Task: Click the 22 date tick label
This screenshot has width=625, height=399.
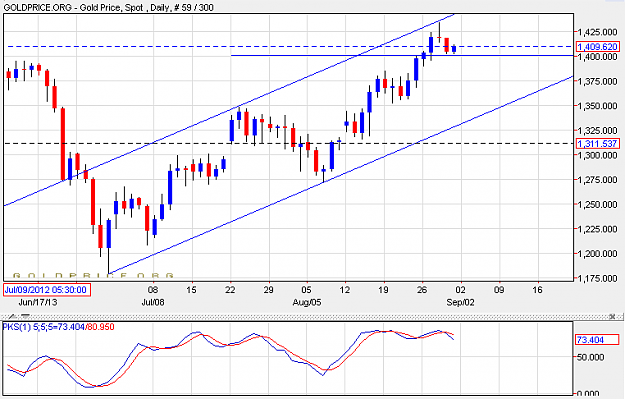Action: tap(230, 290)
